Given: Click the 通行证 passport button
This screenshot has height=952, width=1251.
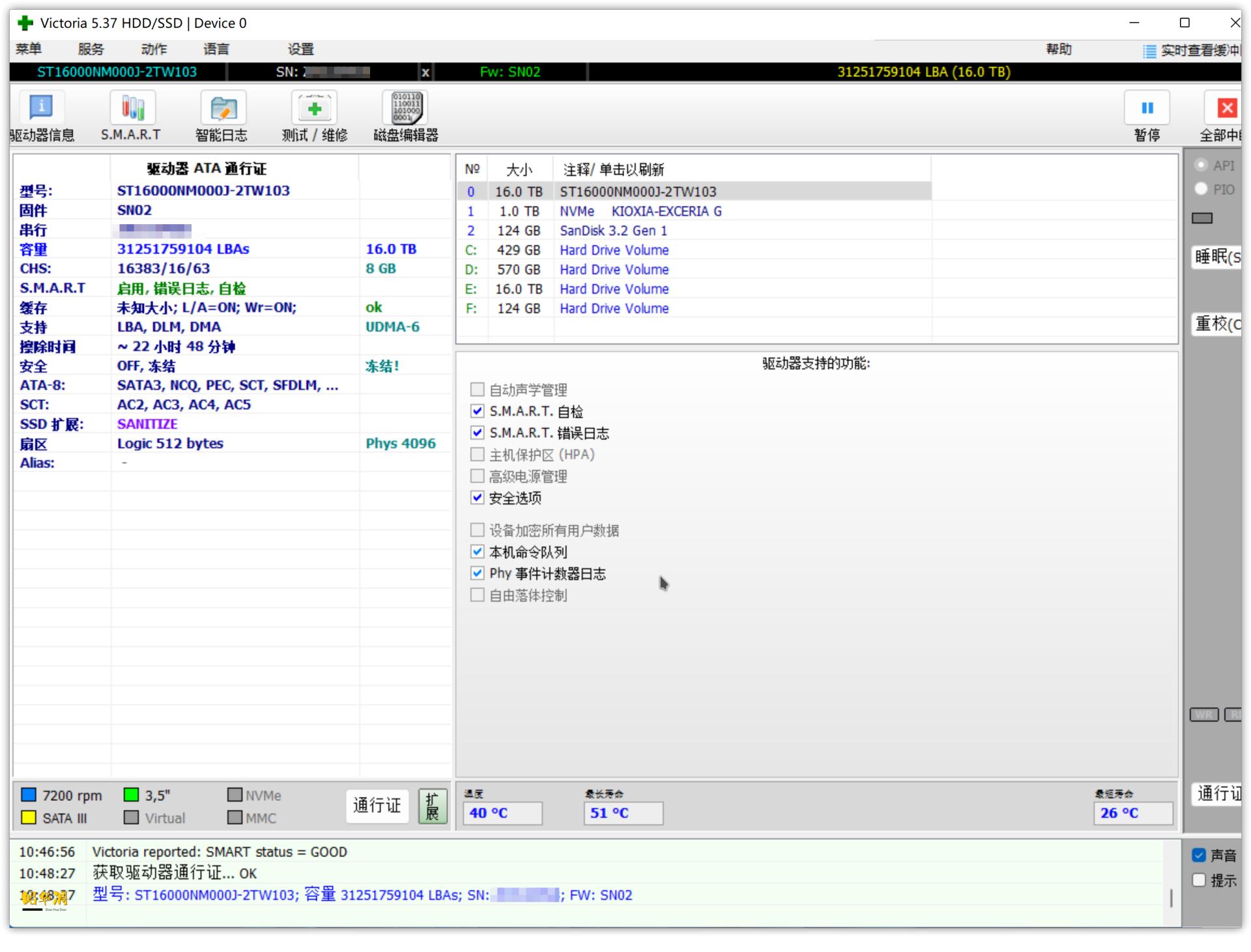Looking at the screenshot, I should (377, 806).
